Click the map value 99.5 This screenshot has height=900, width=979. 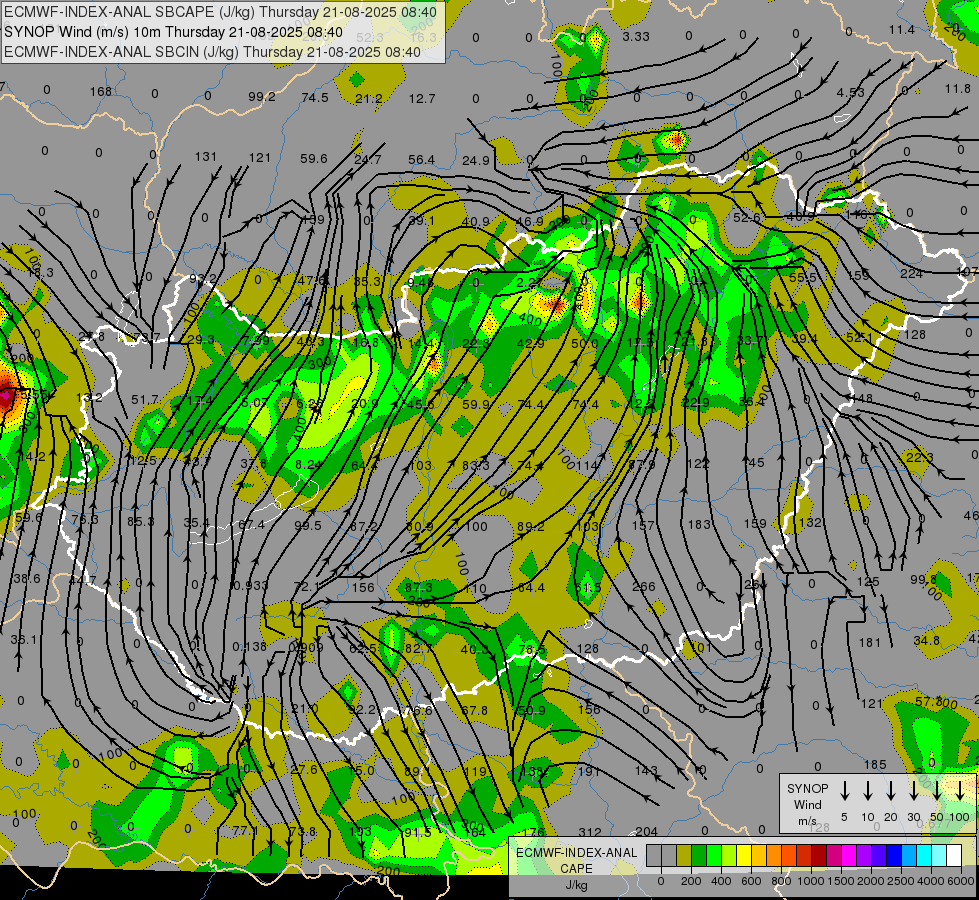click(x=308, y=526)
